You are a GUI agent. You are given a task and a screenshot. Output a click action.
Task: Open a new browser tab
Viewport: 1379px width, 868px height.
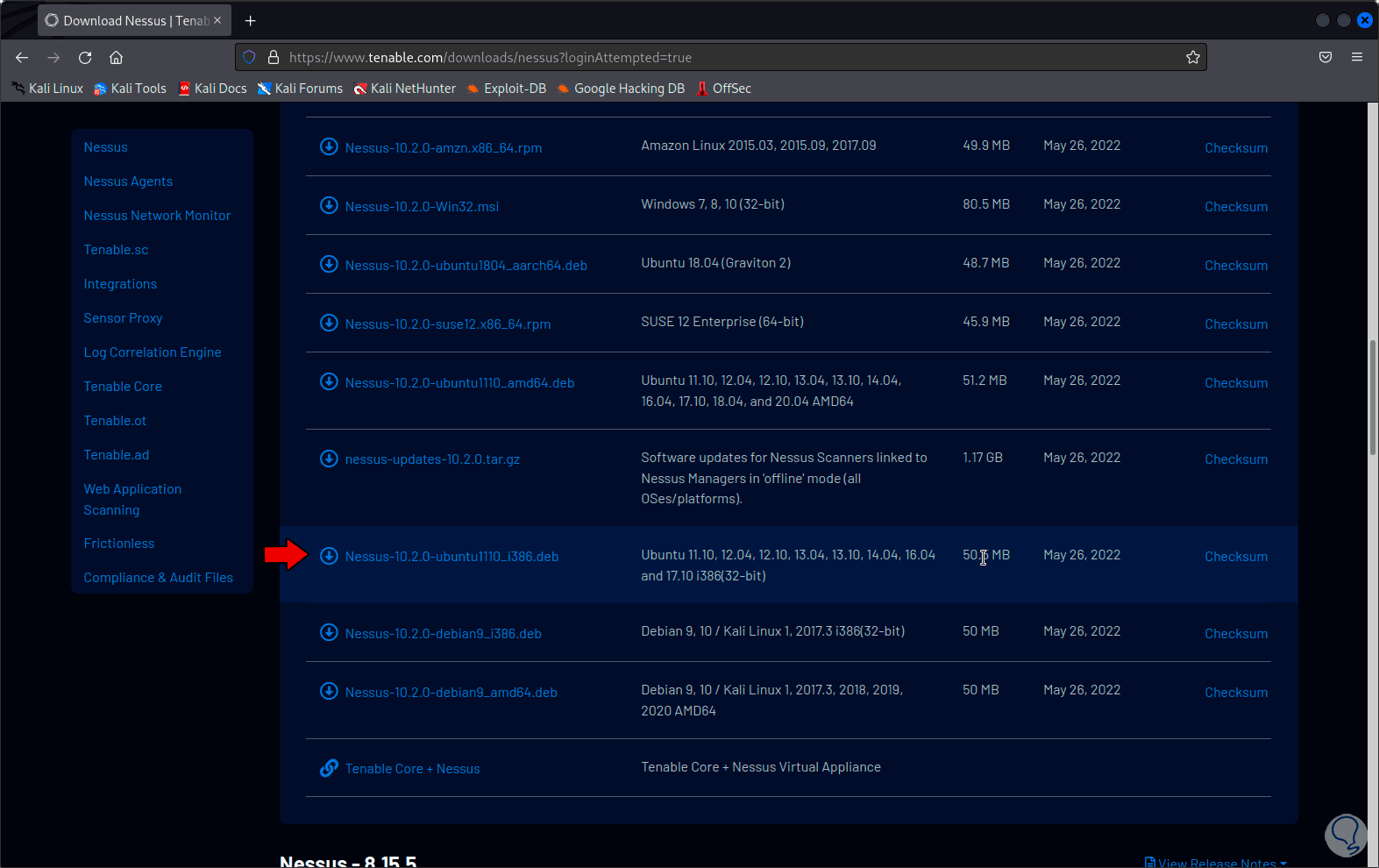250,20
